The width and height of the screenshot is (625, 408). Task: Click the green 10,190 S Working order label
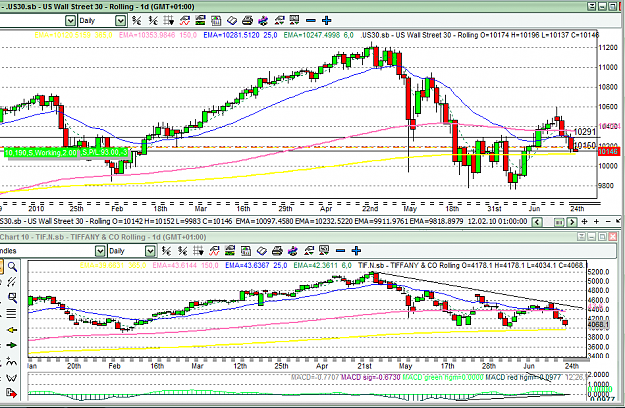click(41, 153)
